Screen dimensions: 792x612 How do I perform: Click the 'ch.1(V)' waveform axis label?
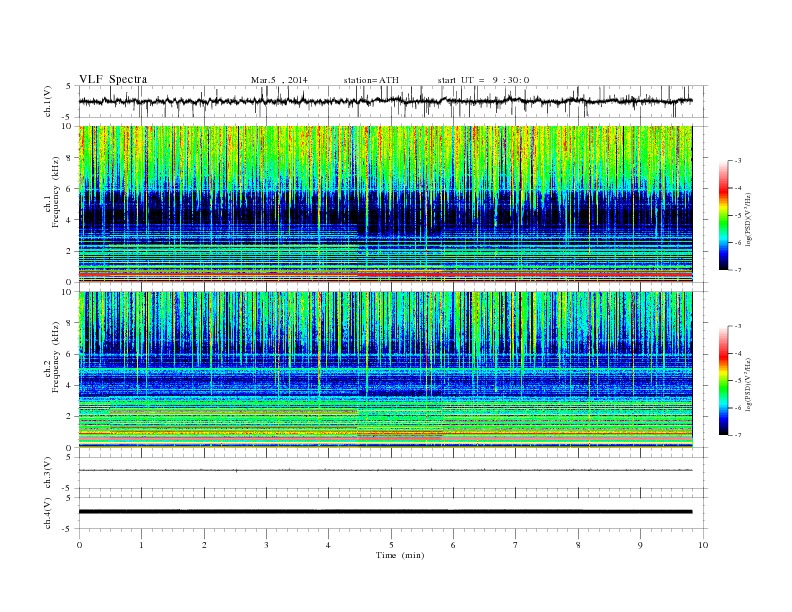tap(47, 101)
